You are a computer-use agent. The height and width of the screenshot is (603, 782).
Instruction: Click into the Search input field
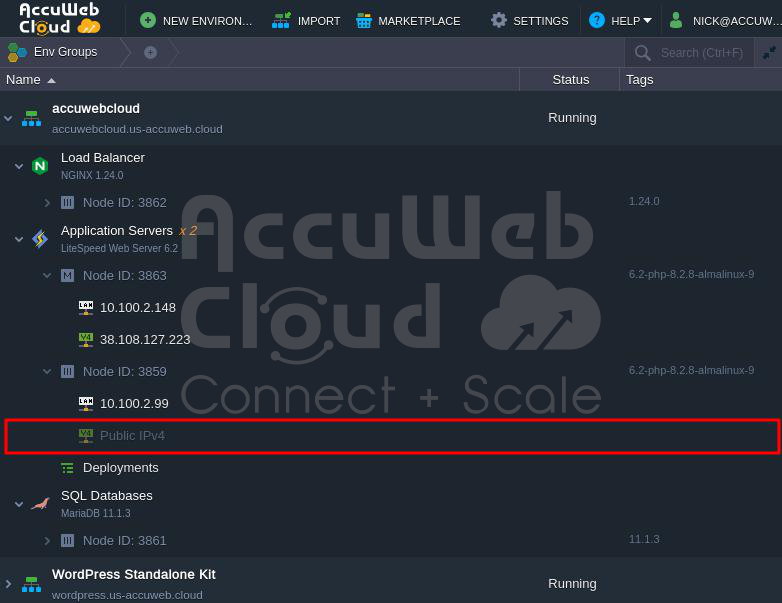pyautogui.click(x=702, y=53)
